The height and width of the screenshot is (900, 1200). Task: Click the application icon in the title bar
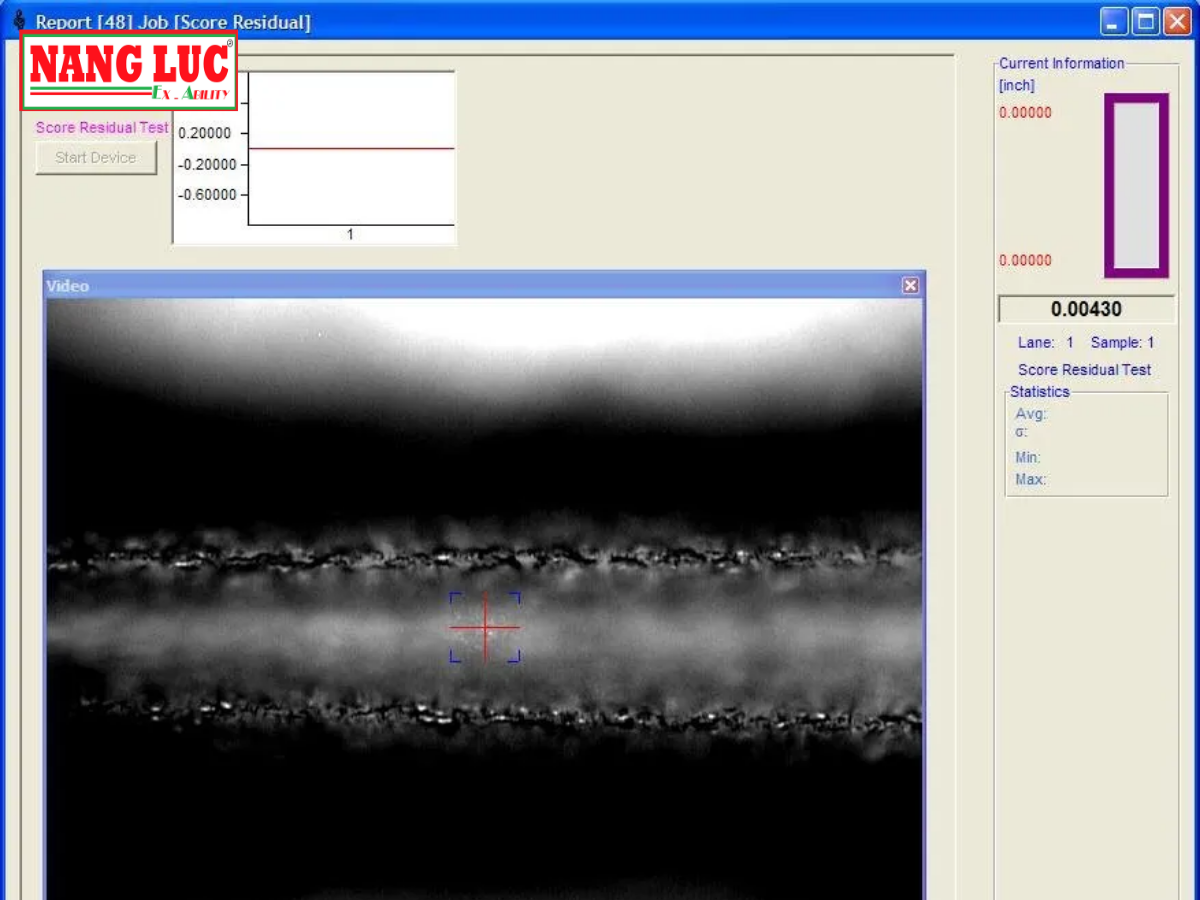[19, 21]
